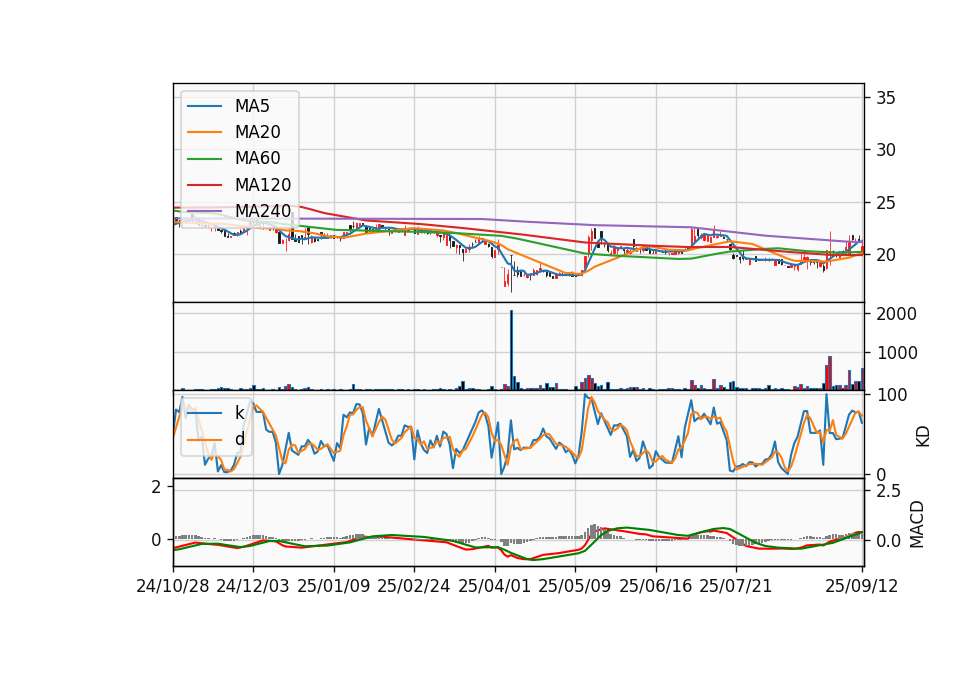Select the MA20 legend label
960x690 pixels.
(x=257, y=132)
